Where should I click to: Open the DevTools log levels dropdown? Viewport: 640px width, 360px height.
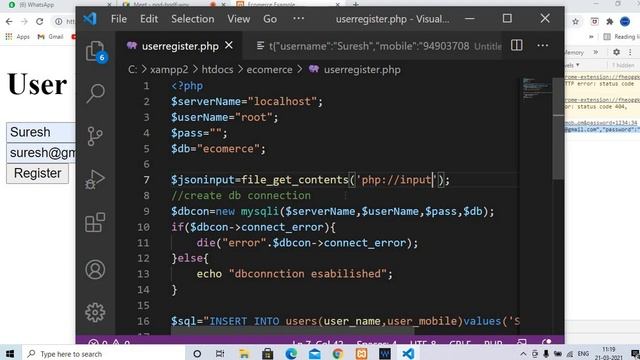[x=572, y=65]
